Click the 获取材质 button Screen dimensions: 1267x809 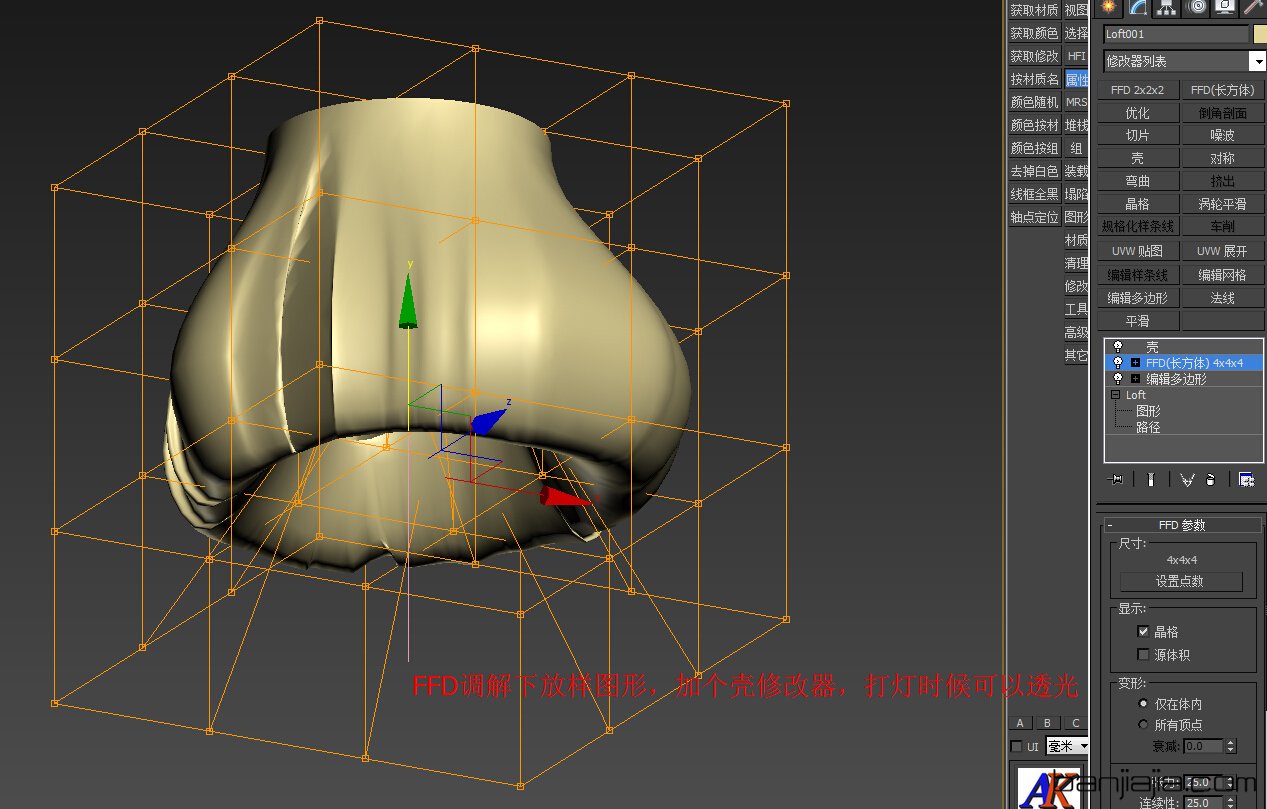(x=1033, y=9)
